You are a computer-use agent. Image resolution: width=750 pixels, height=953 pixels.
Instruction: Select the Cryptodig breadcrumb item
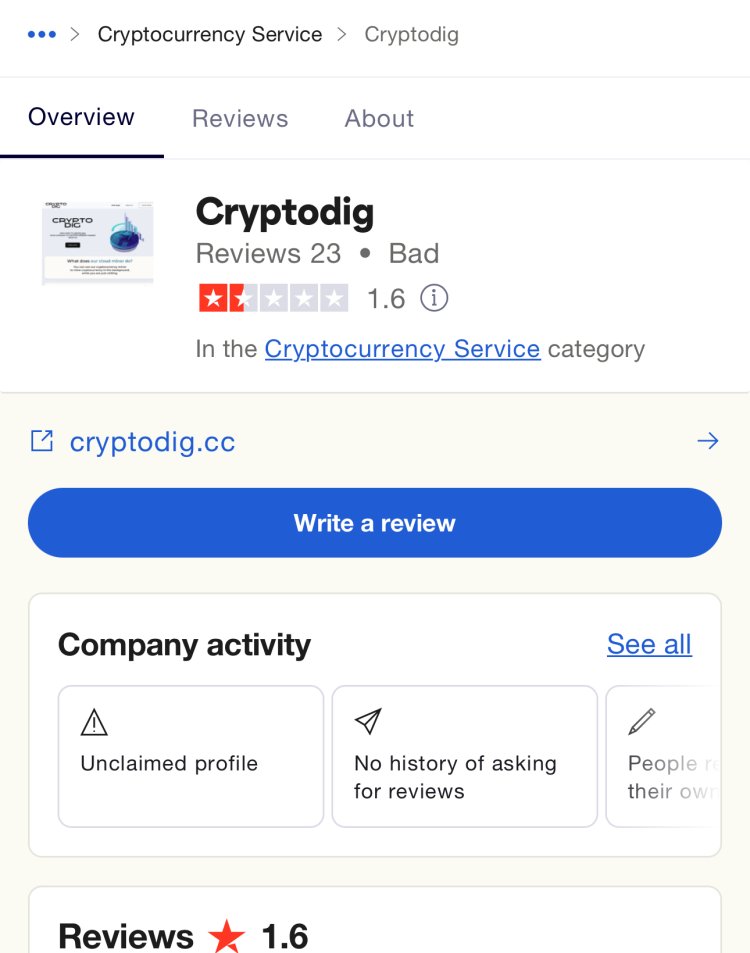411,35
